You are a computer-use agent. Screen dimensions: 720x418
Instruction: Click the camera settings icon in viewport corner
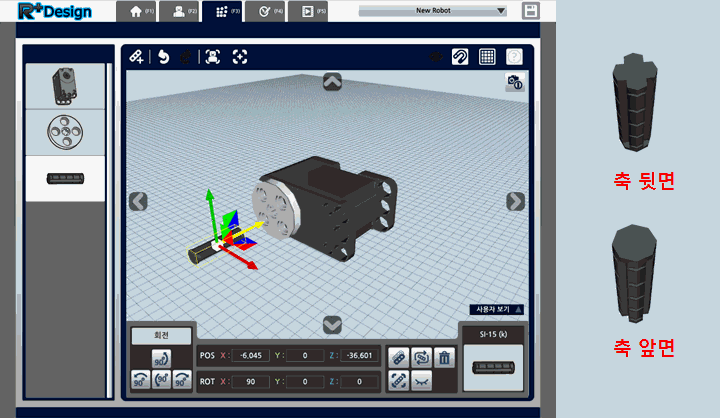(514, 83)
